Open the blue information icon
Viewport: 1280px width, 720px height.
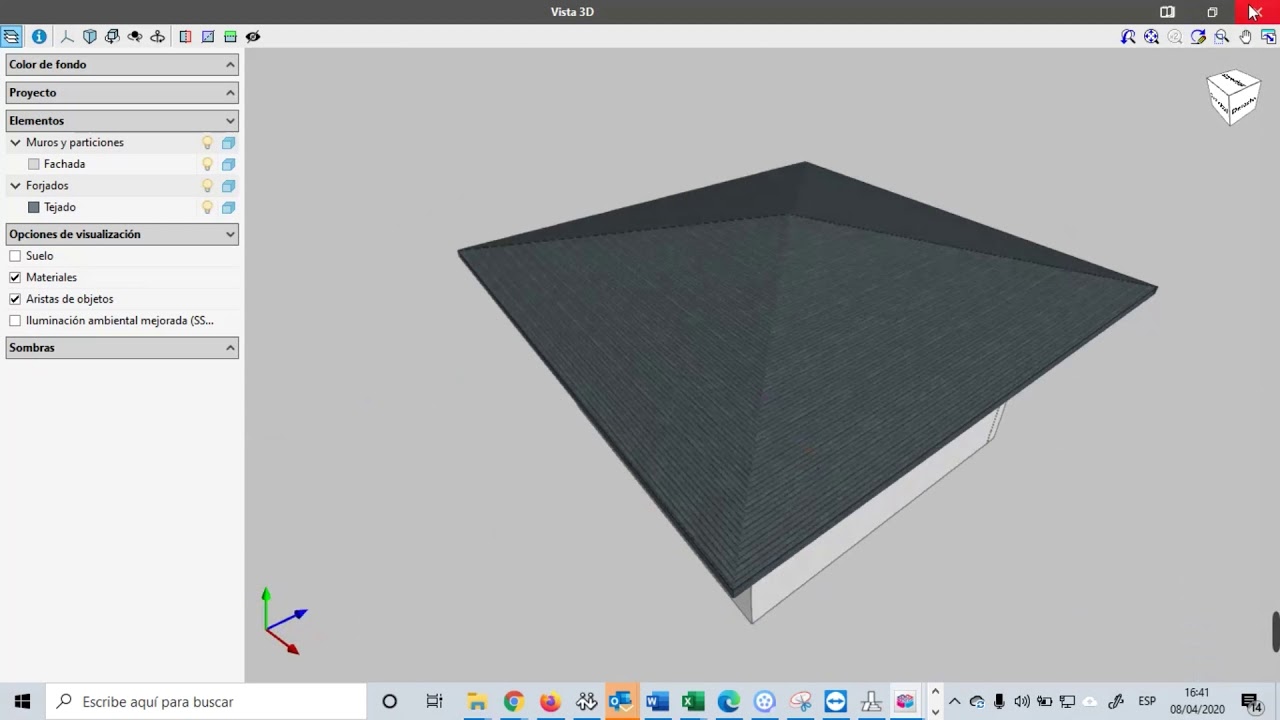(x=39, y=36)
